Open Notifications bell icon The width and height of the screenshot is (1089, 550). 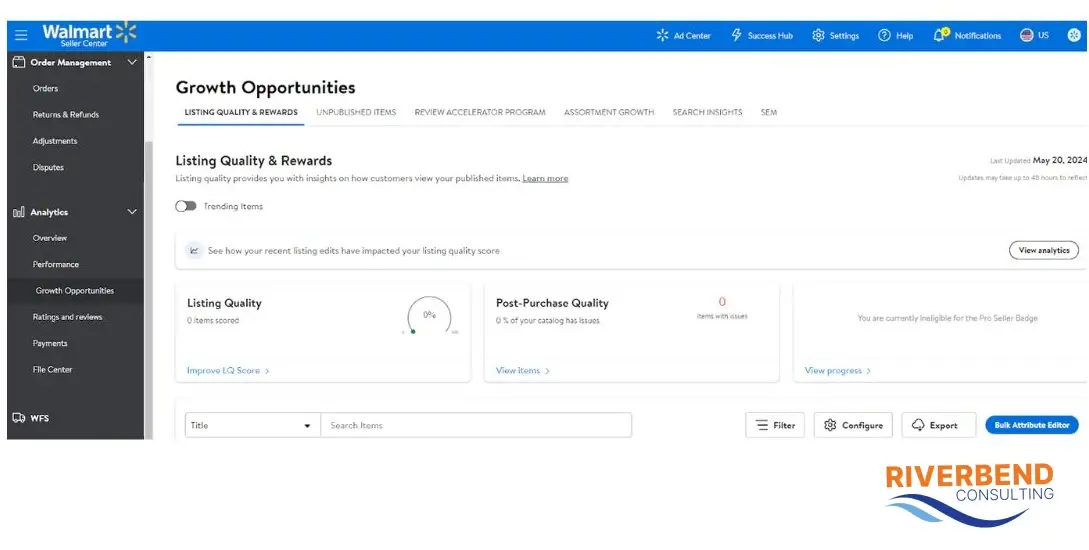pyautogui.click(x=940, y=35)
